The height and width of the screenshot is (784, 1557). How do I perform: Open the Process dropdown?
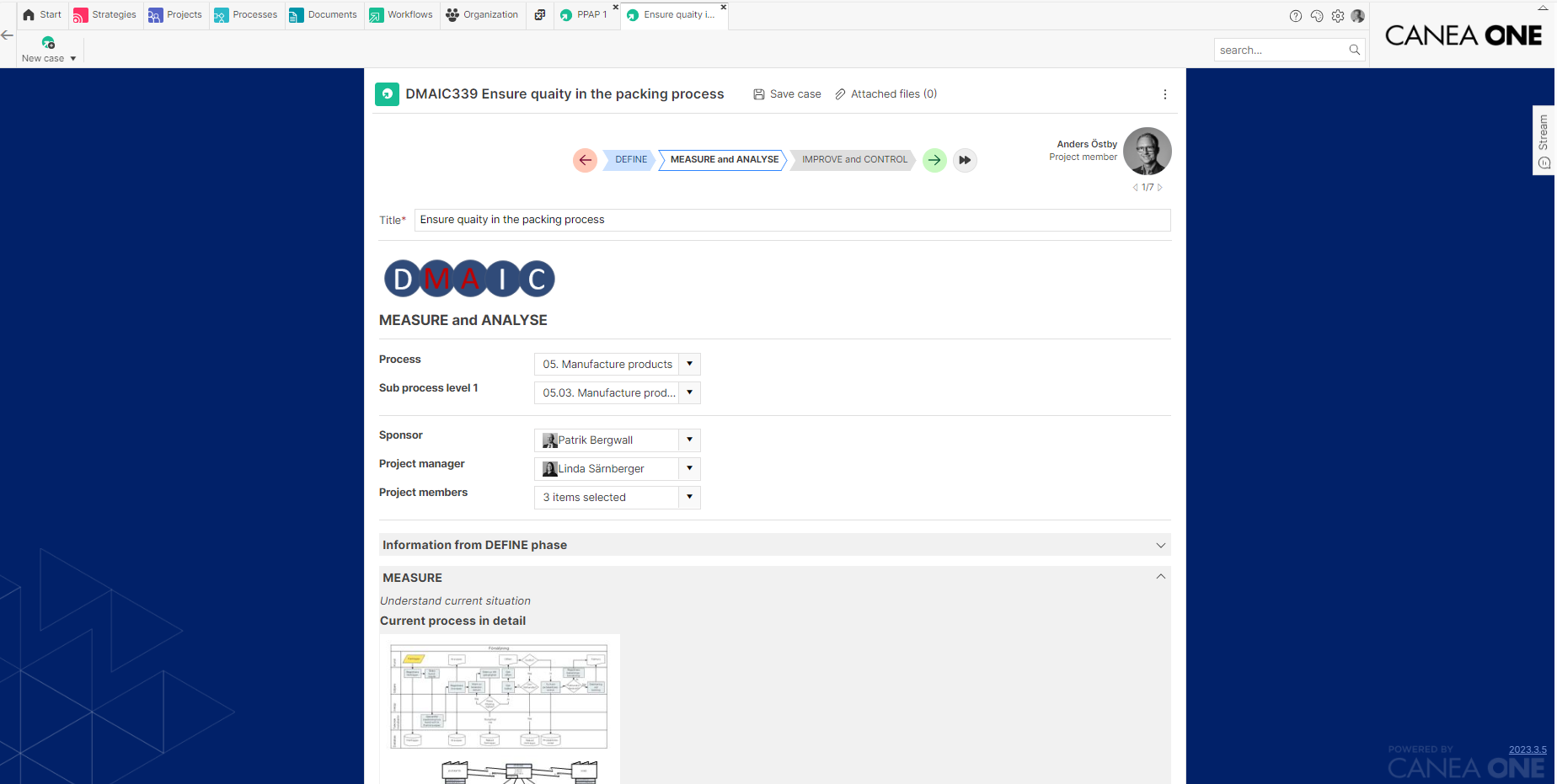click(689, 365)
